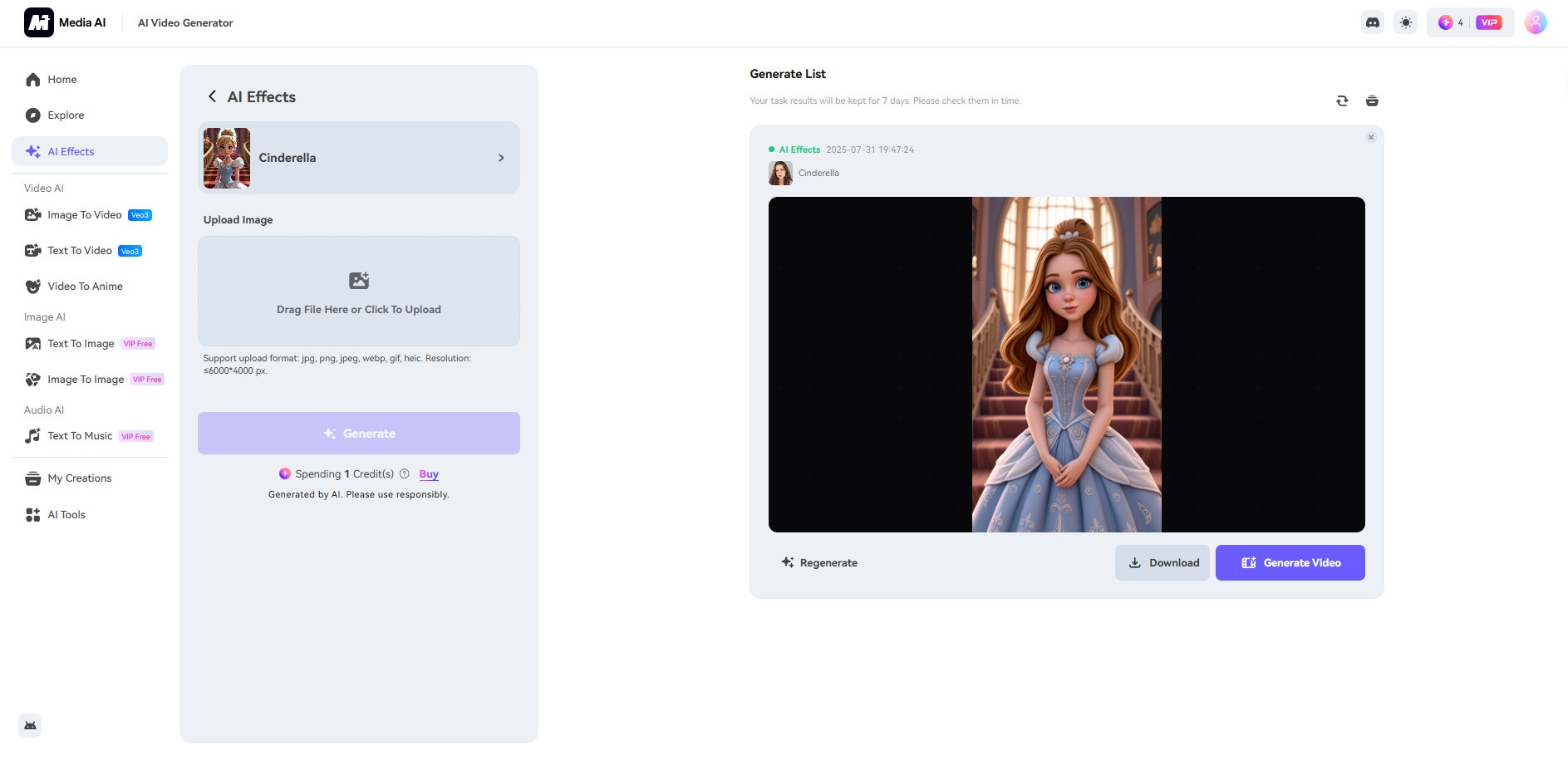Click the VIP badge in header
Screen dimensions: 1568x760
pyautogui.click(x=1489, y=22)
